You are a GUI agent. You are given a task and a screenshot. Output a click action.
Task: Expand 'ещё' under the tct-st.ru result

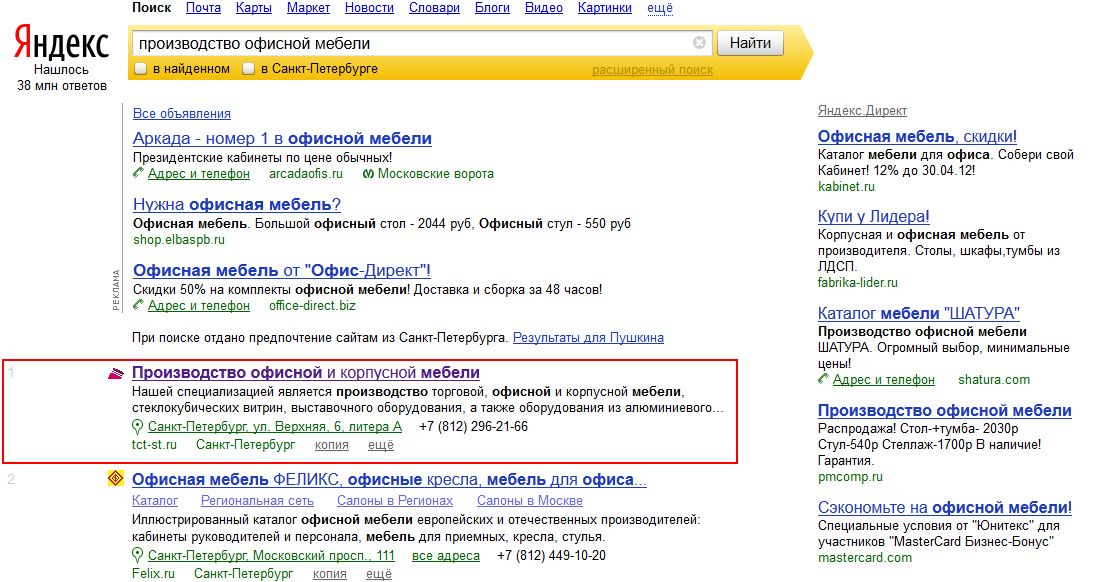(380, 444)
